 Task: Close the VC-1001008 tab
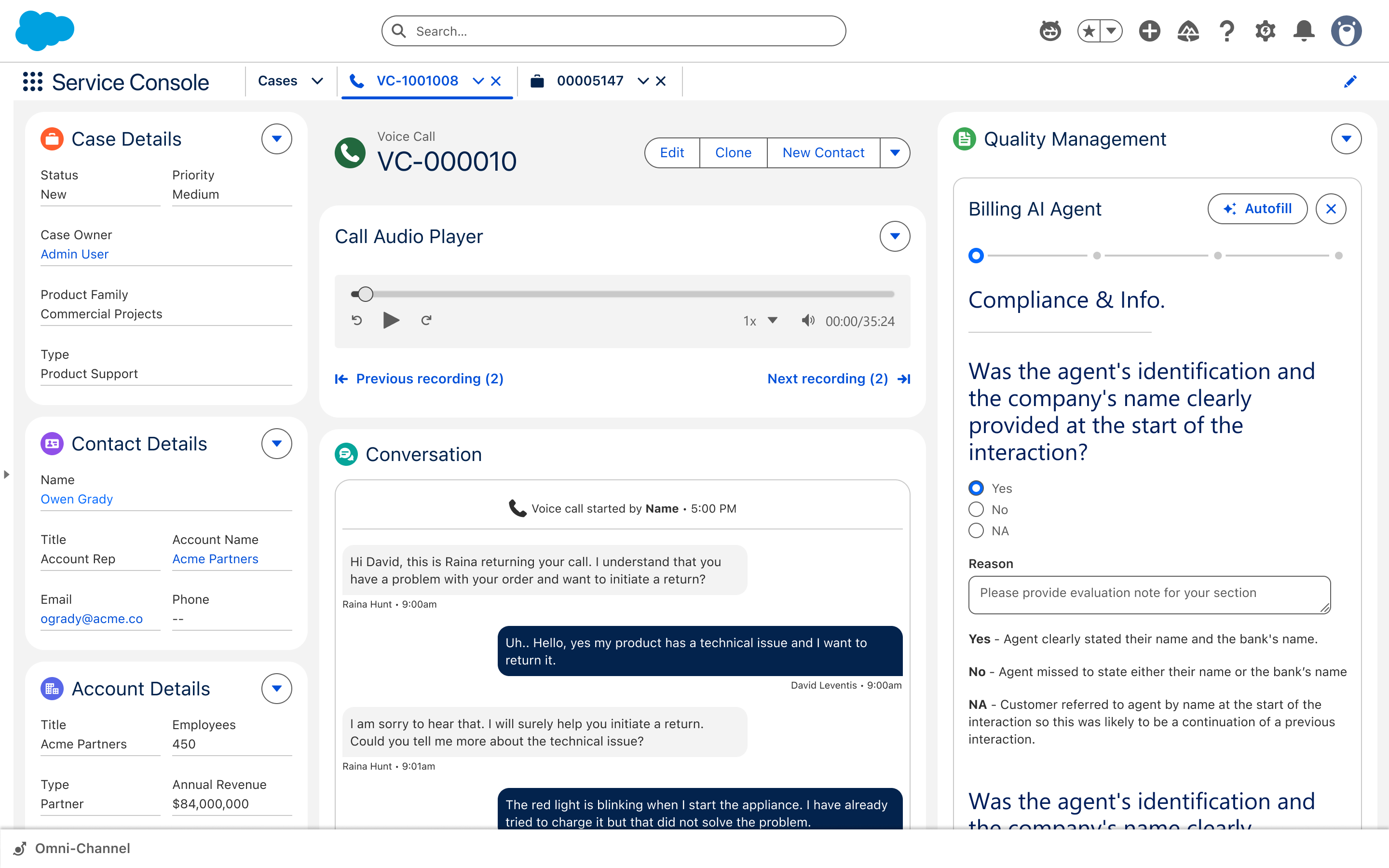click(x=496, y=81)
